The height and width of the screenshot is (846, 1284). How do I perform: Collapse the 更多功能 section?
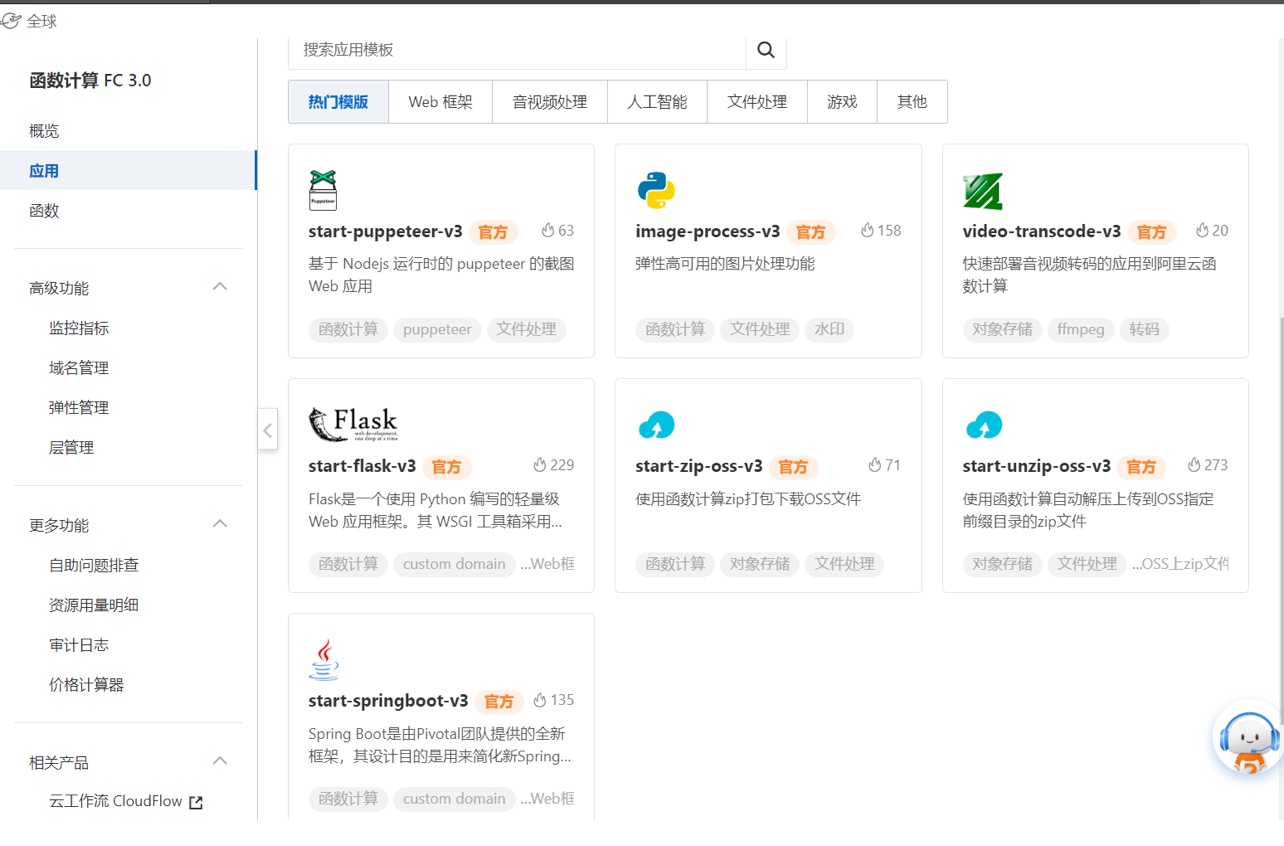221,525
